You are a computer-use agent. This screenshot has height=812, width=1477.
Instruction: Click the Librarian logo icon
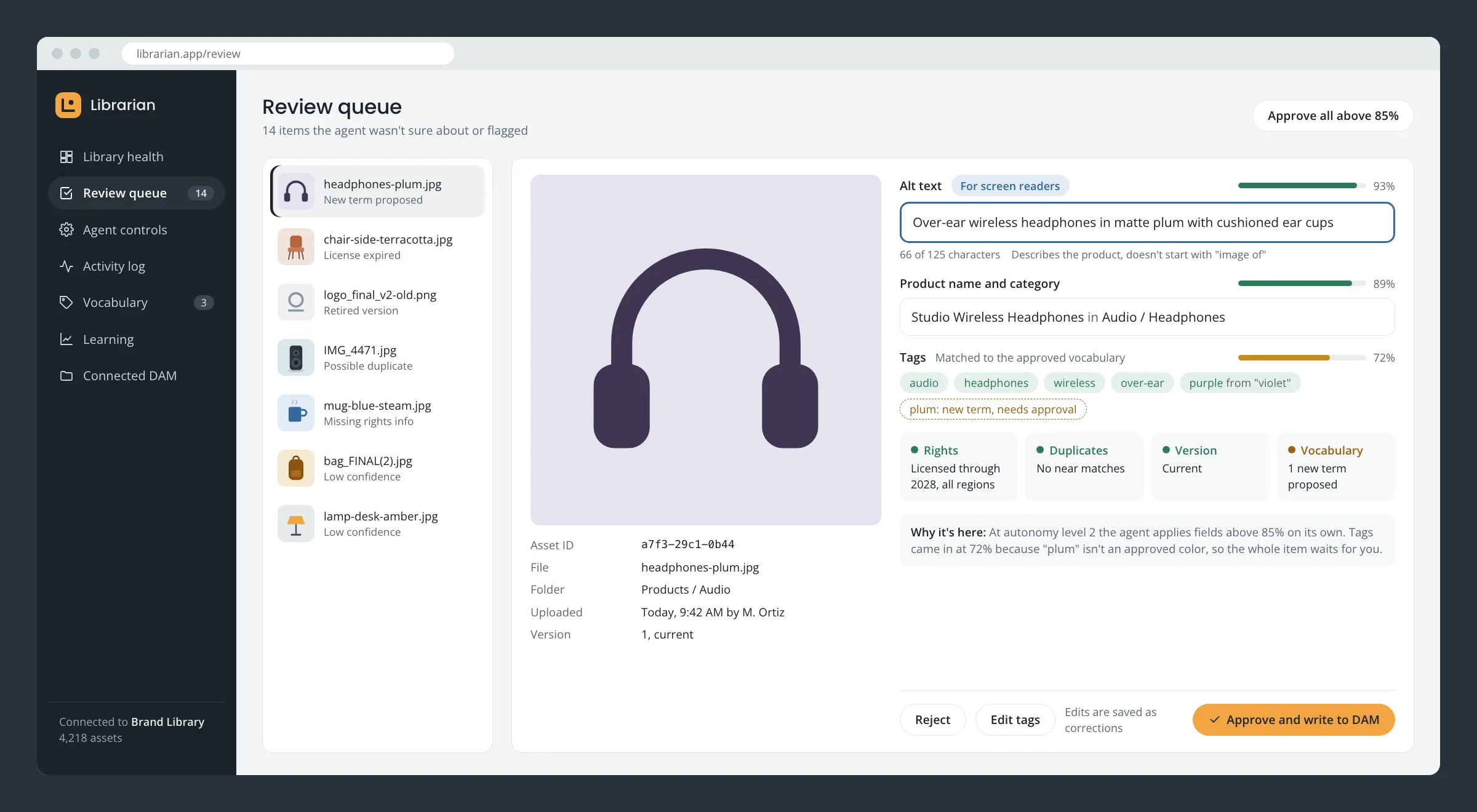point(68,105)
